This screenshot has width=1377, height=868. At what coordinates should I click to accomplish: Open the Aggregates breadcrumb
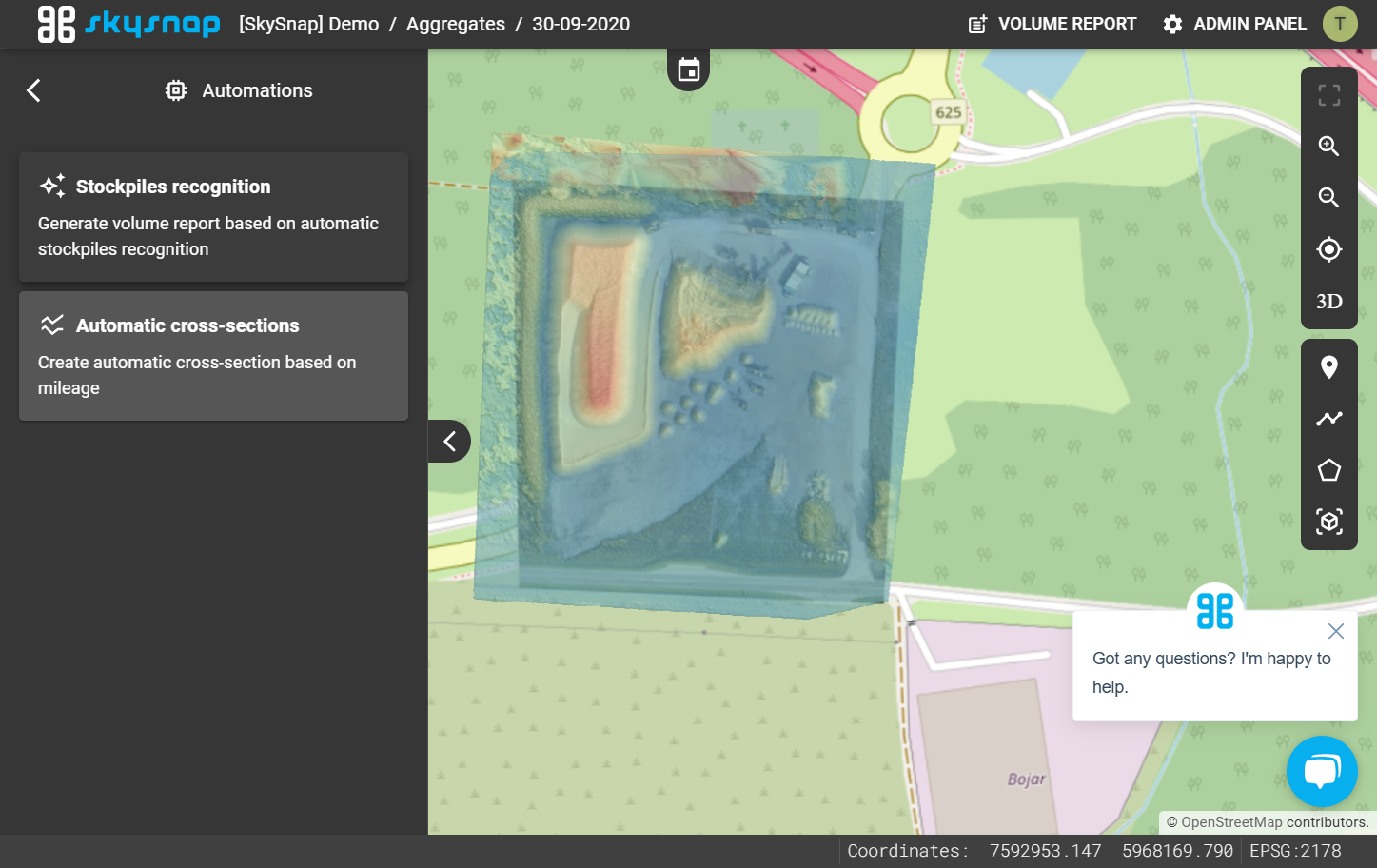pos(456,24)
